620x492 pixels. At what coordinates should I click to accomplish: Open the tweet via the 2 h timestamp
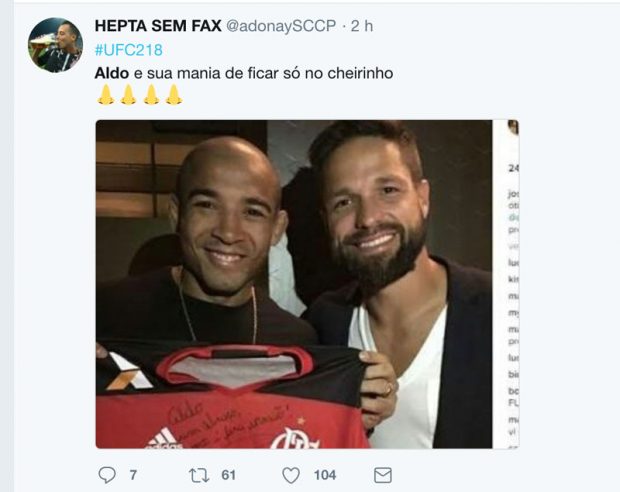(362, 25)
